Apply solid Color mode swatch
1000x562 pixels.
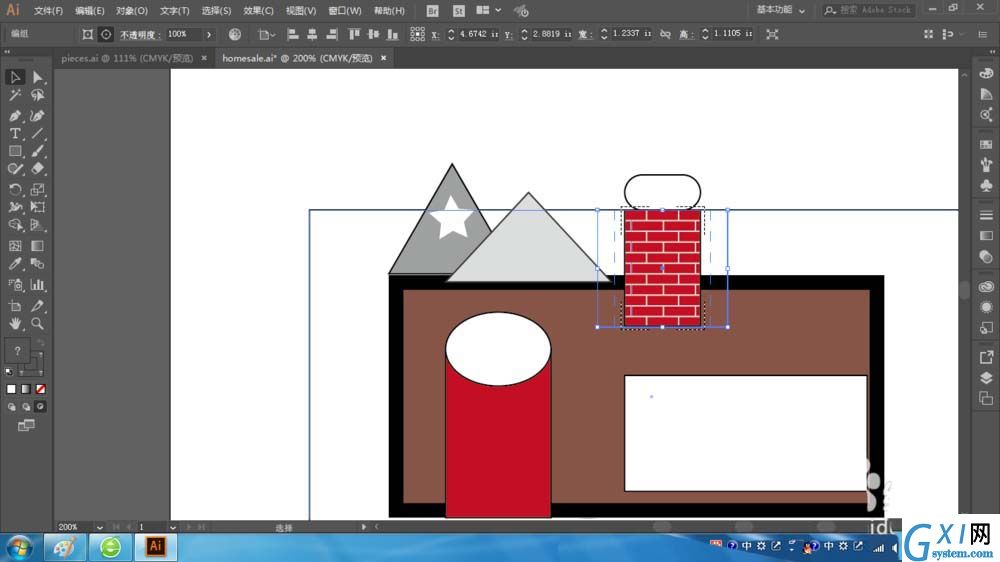point(11,389)
